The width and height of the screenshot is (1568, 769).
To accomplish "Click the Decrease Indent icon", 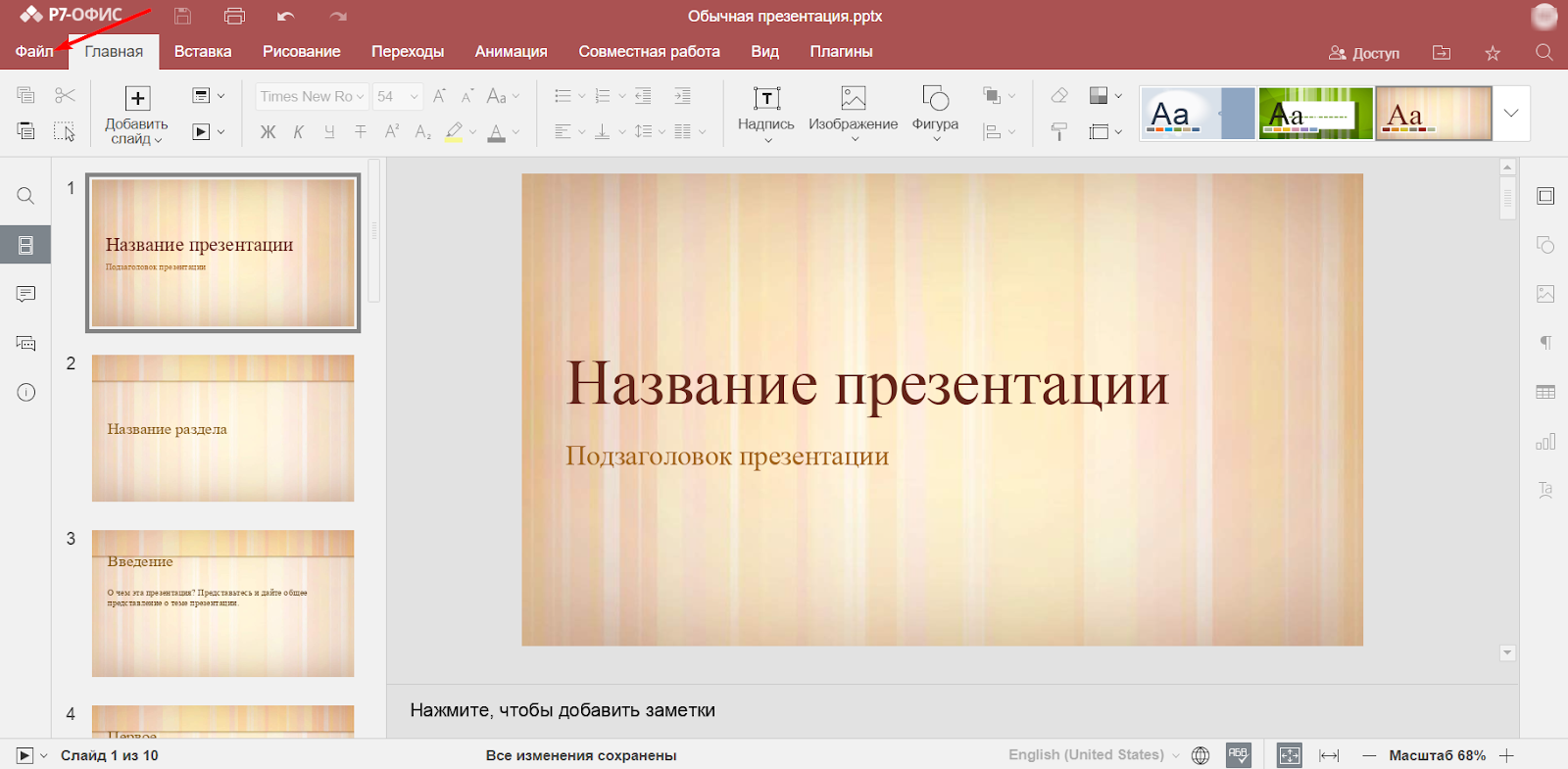I will click(x=643, y=95).
